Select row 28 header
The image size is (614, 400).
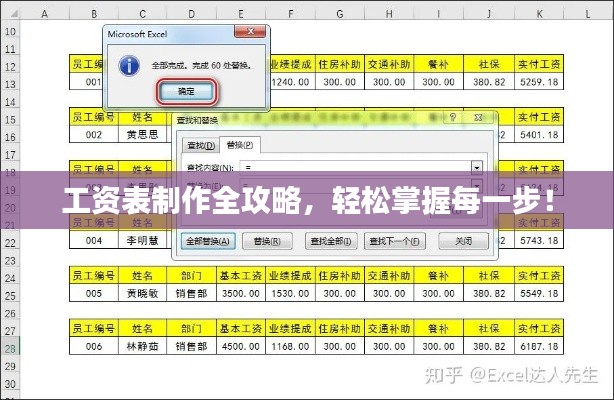click(x=10, y=347)
